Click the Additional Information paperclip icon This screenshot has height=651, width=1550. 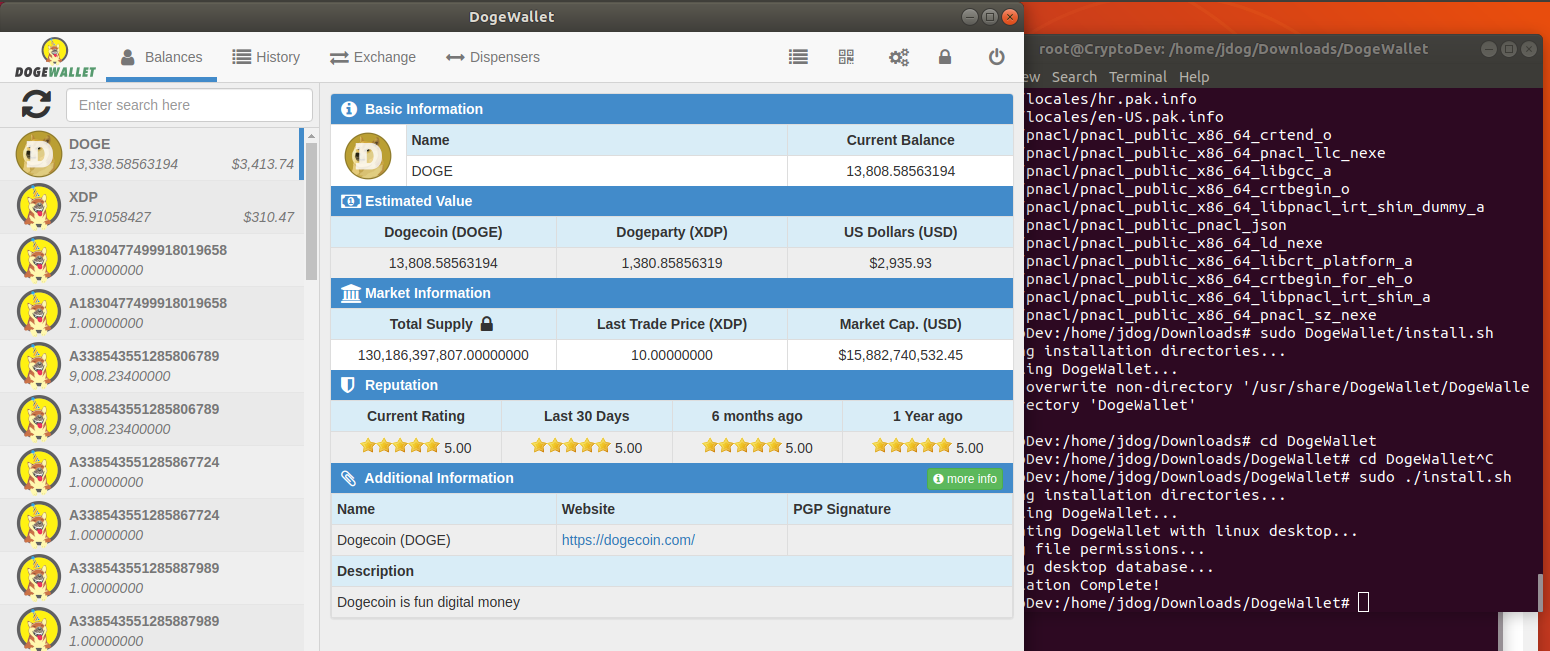coord(348,478)
